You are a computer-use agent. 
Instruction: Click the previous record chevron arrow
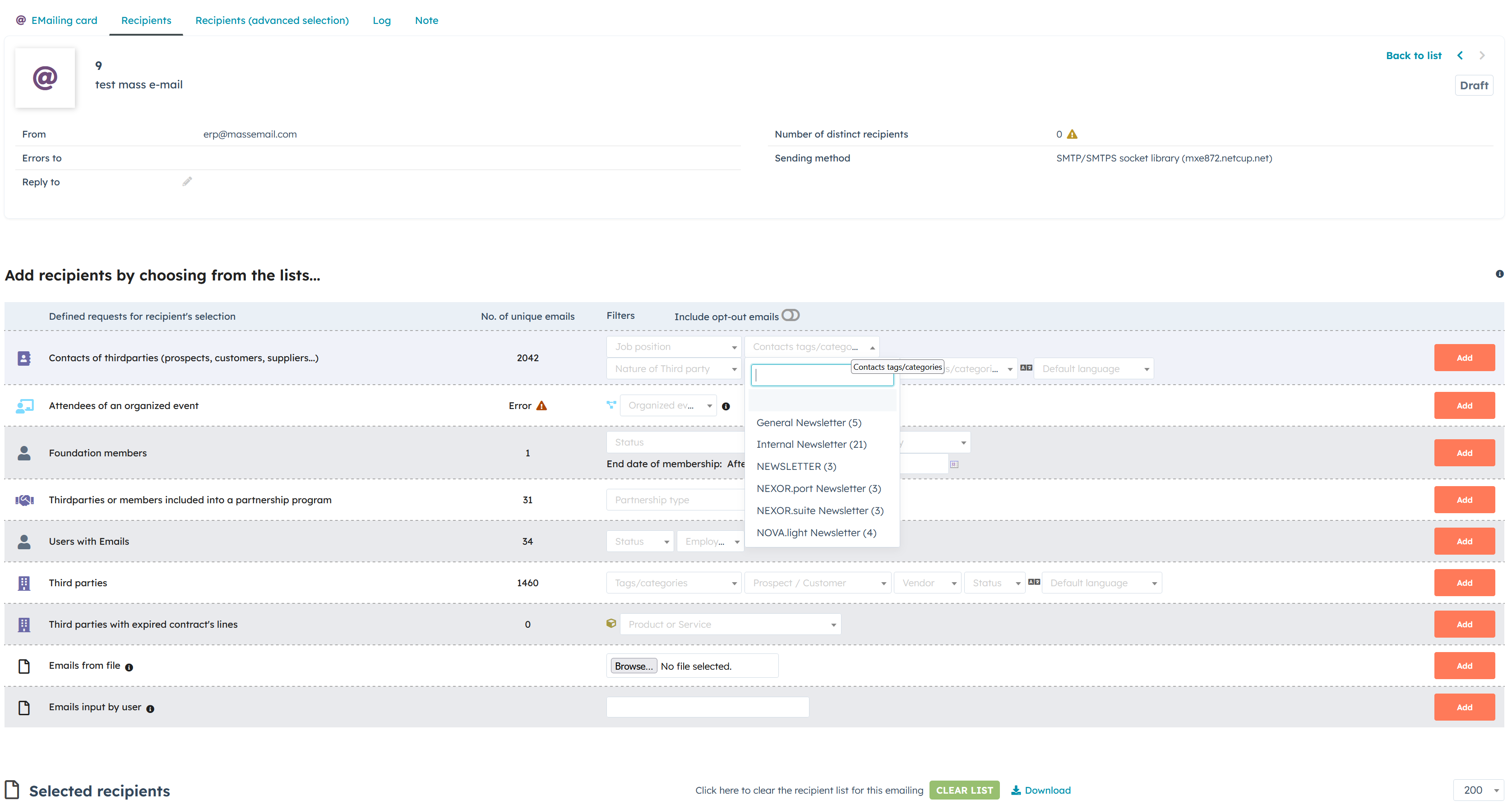click(x=1460, y=56)
